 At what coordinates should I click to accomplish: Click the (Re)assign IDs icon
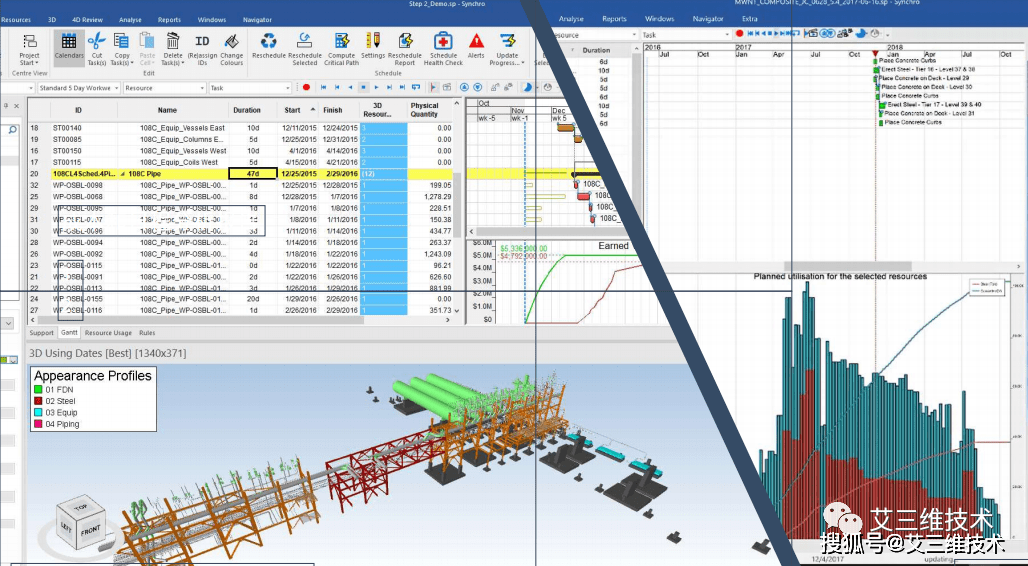[x=203, y=41]
